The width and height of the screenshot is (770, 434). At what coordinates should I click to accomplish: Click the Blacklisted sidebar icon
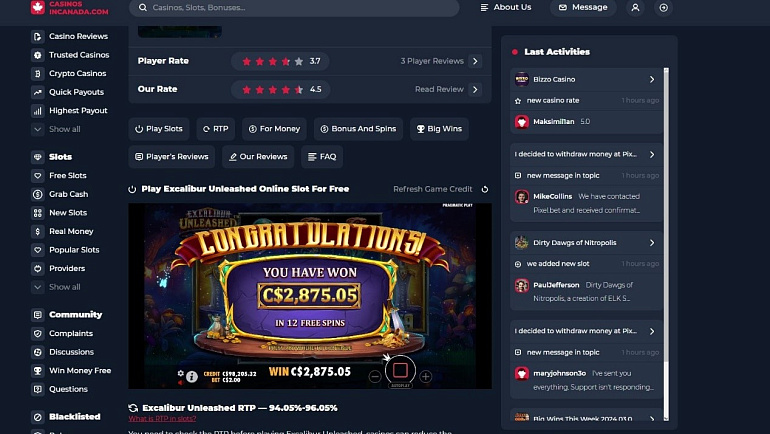[x=37, y=417]
